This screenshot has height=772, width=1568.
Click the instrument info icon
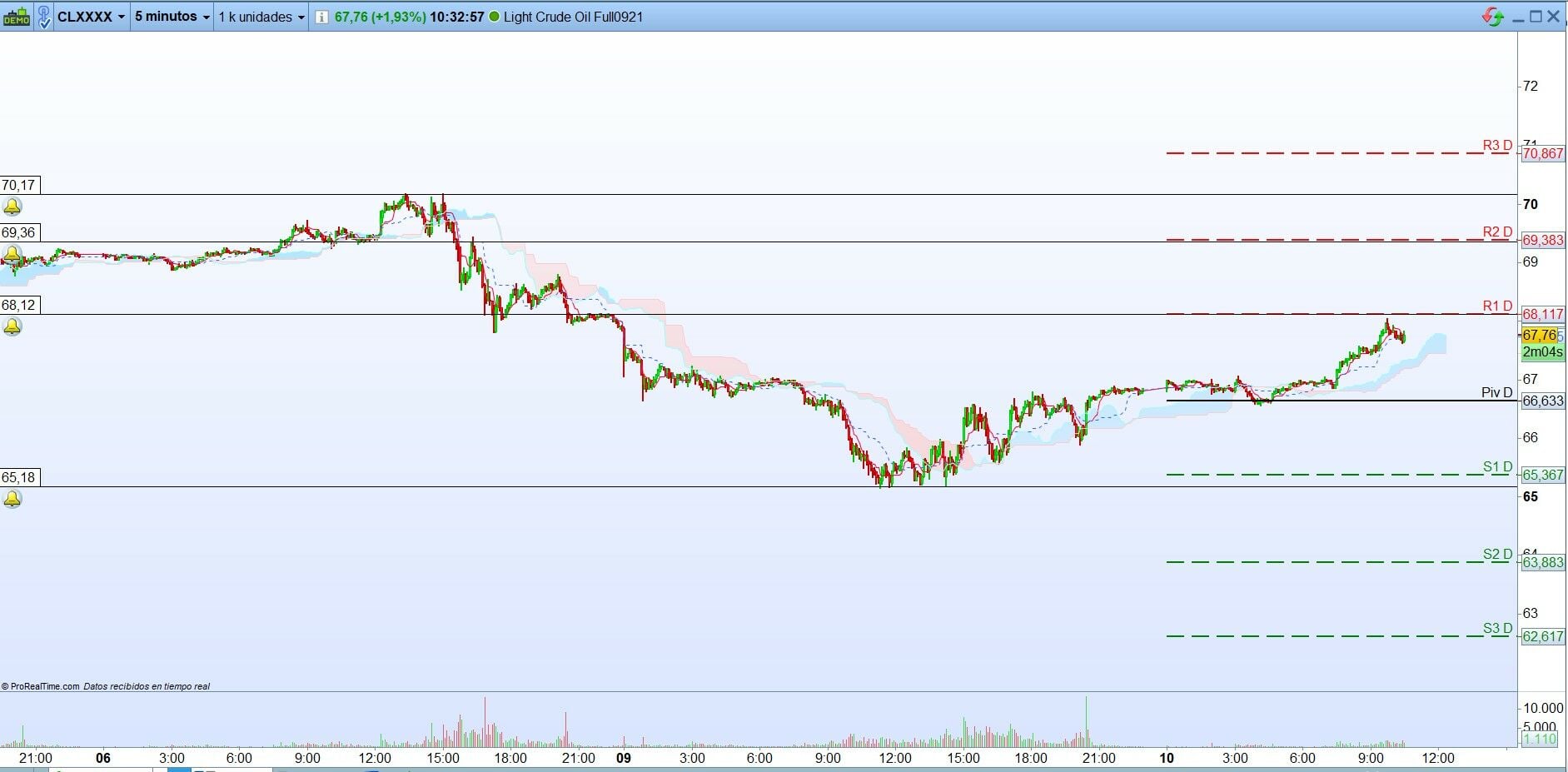[x=322, y=17]
